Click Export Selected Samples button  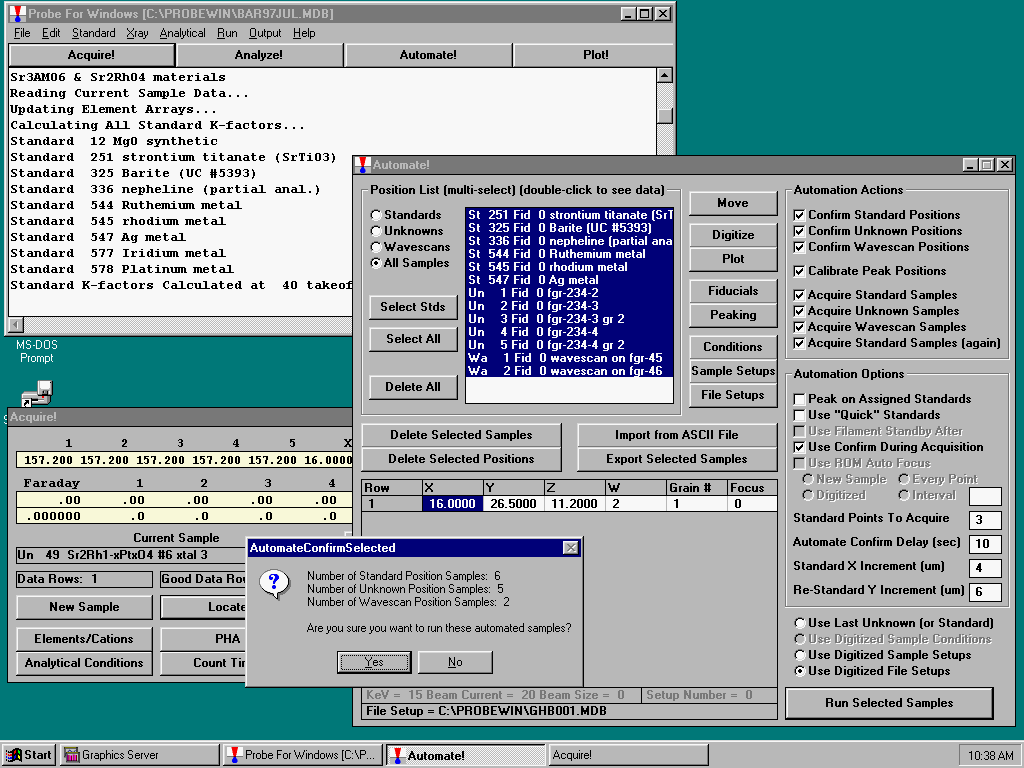click(x=677, y=459)
